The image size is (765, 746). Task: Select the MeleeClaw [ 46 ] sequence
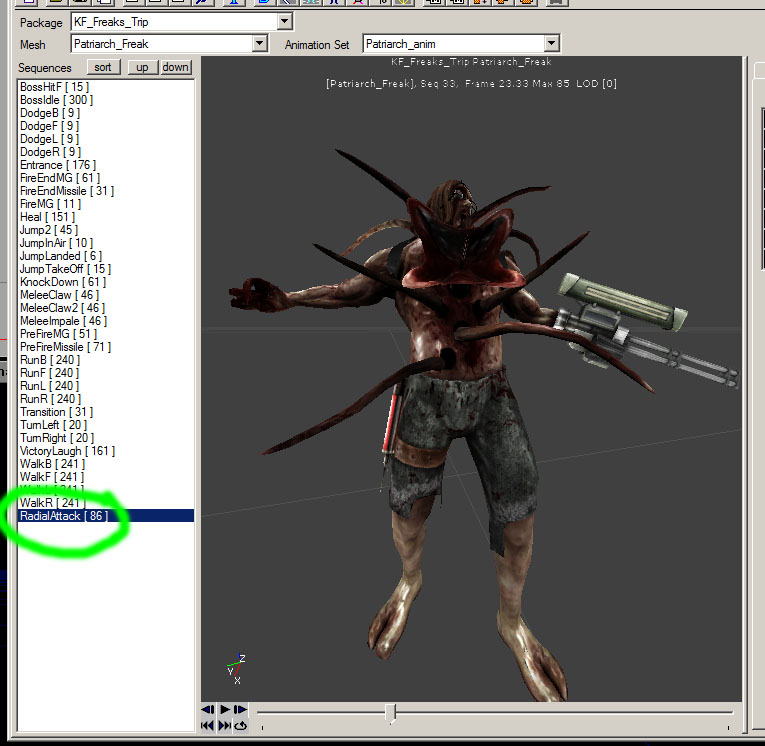coord(105,295)
